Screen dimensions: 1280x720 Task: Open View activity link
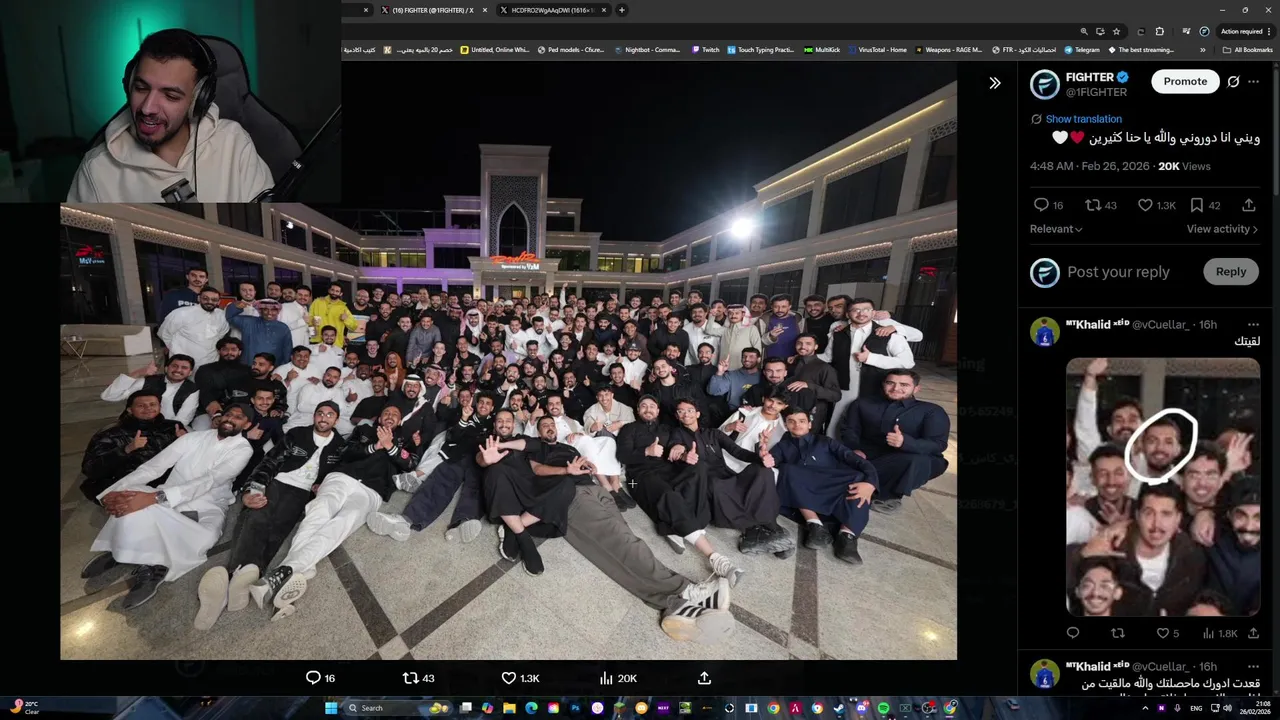coord(1222,229)
